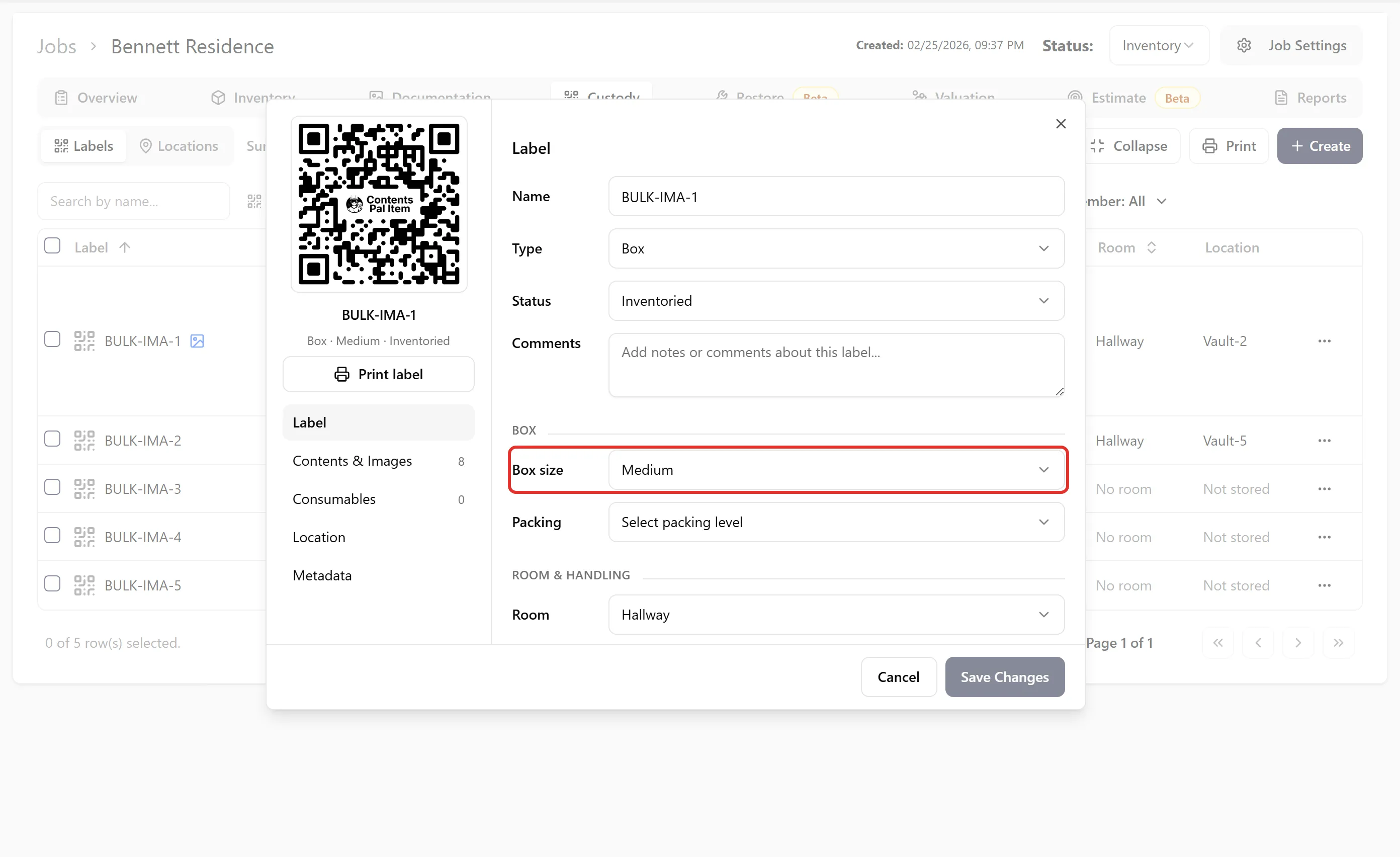Screen dimensions: 1400x857
Task: Open the Packing level dropdown
Action: (836, 522)
